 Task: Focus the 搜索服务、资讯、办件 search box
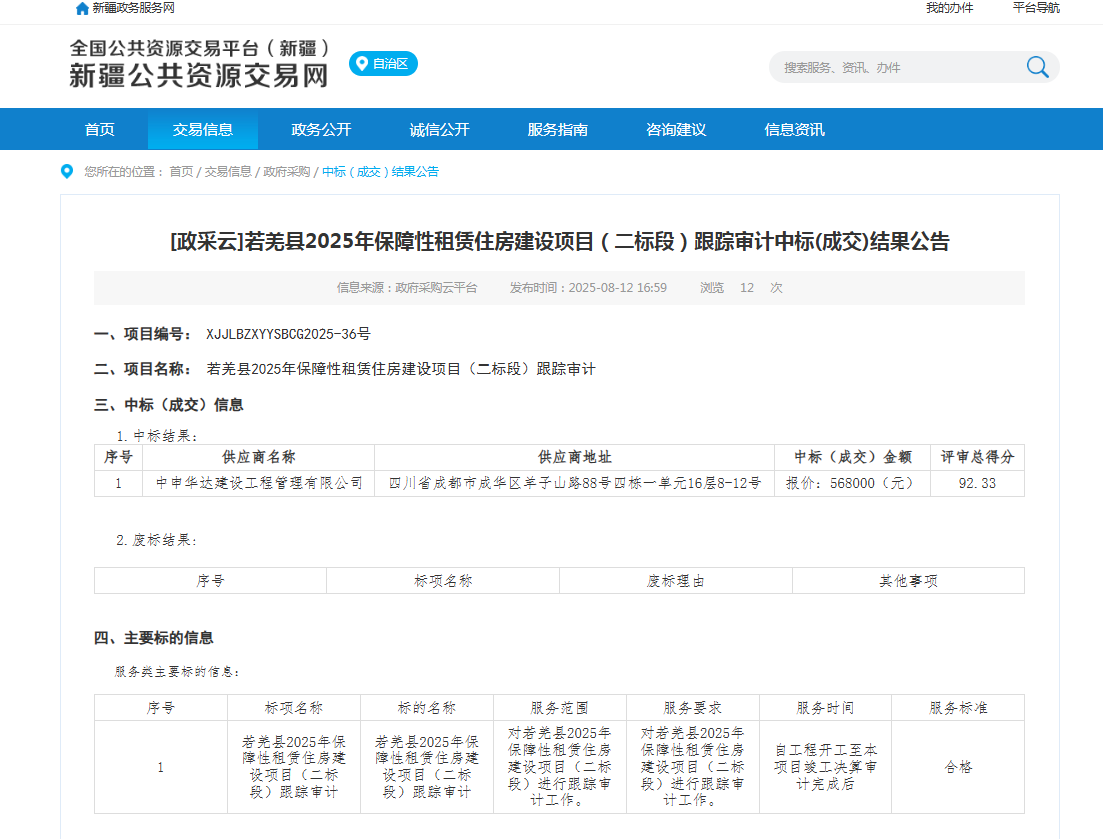point(895,67)
